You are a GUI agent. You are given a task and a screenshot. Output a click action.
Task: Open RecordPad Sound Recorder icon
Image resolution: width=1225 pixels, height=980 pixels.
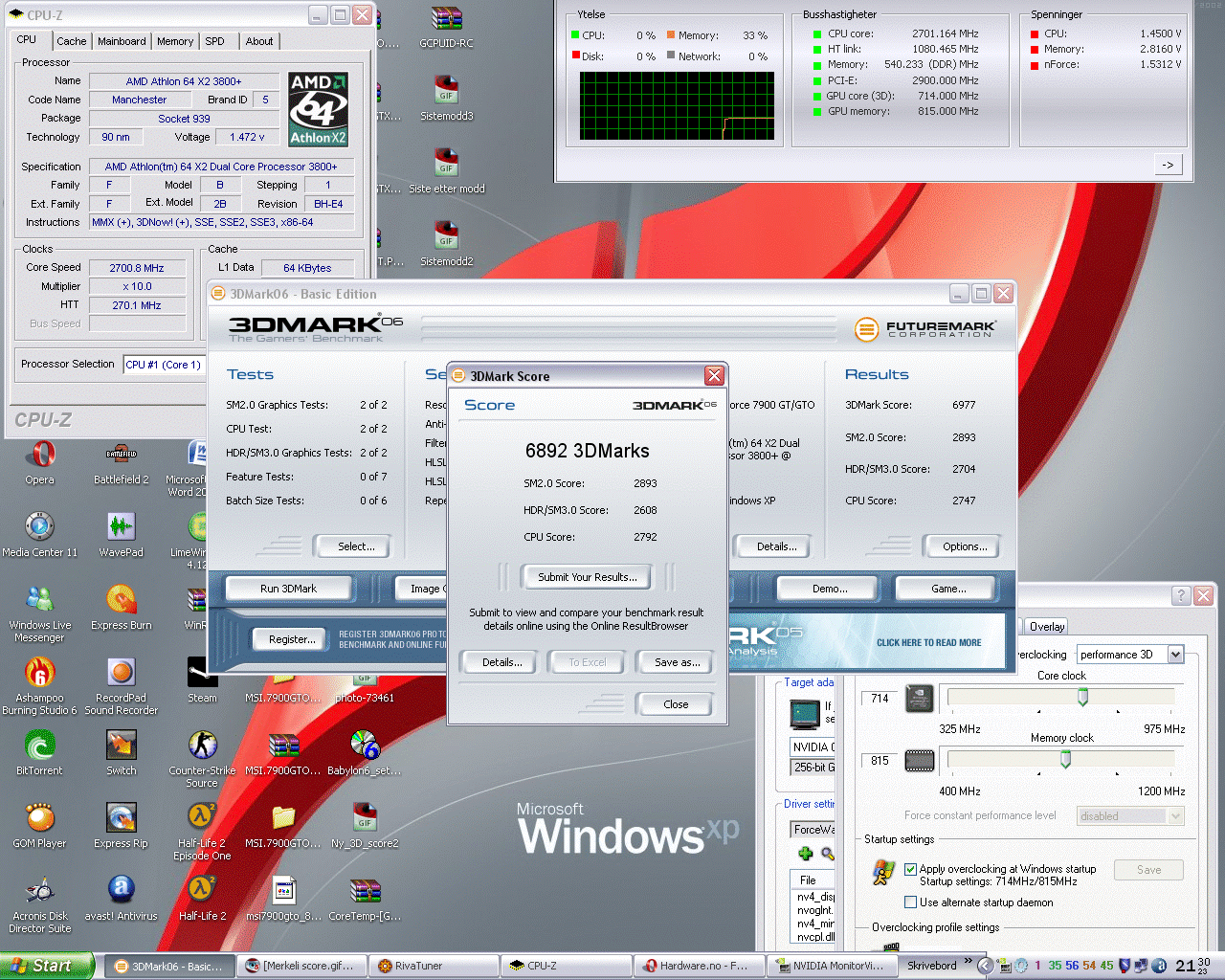121,687
